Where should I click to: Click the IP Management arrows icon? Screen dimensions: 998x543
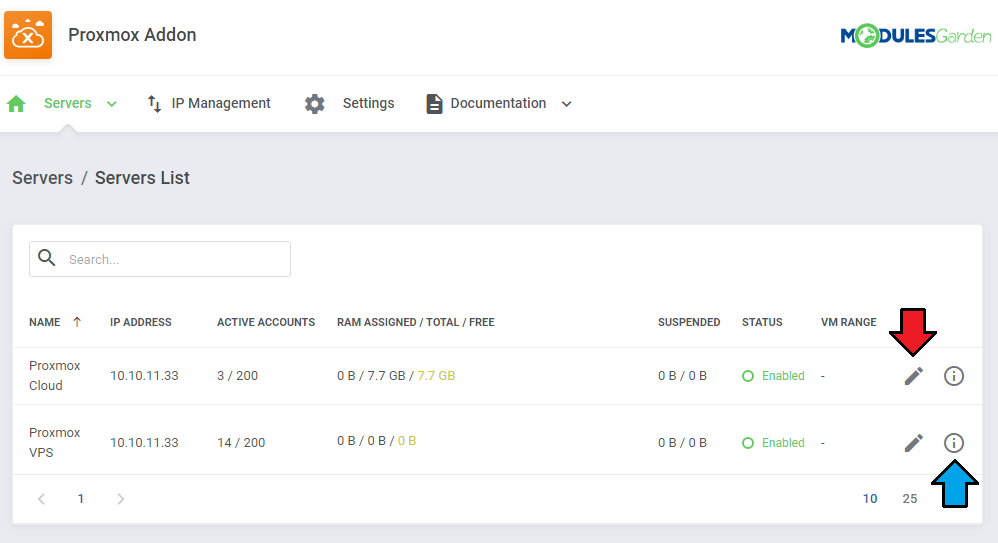point(154,103)
